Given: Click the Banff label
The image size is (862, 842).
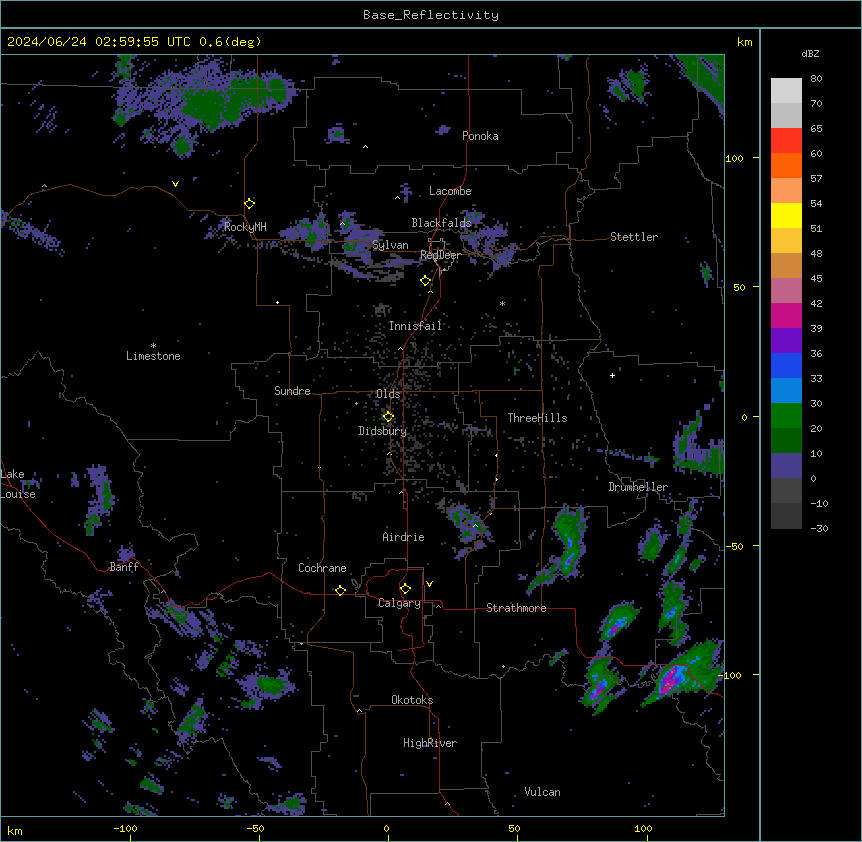Looking at the screenshot, I should (x=124, y=567).
